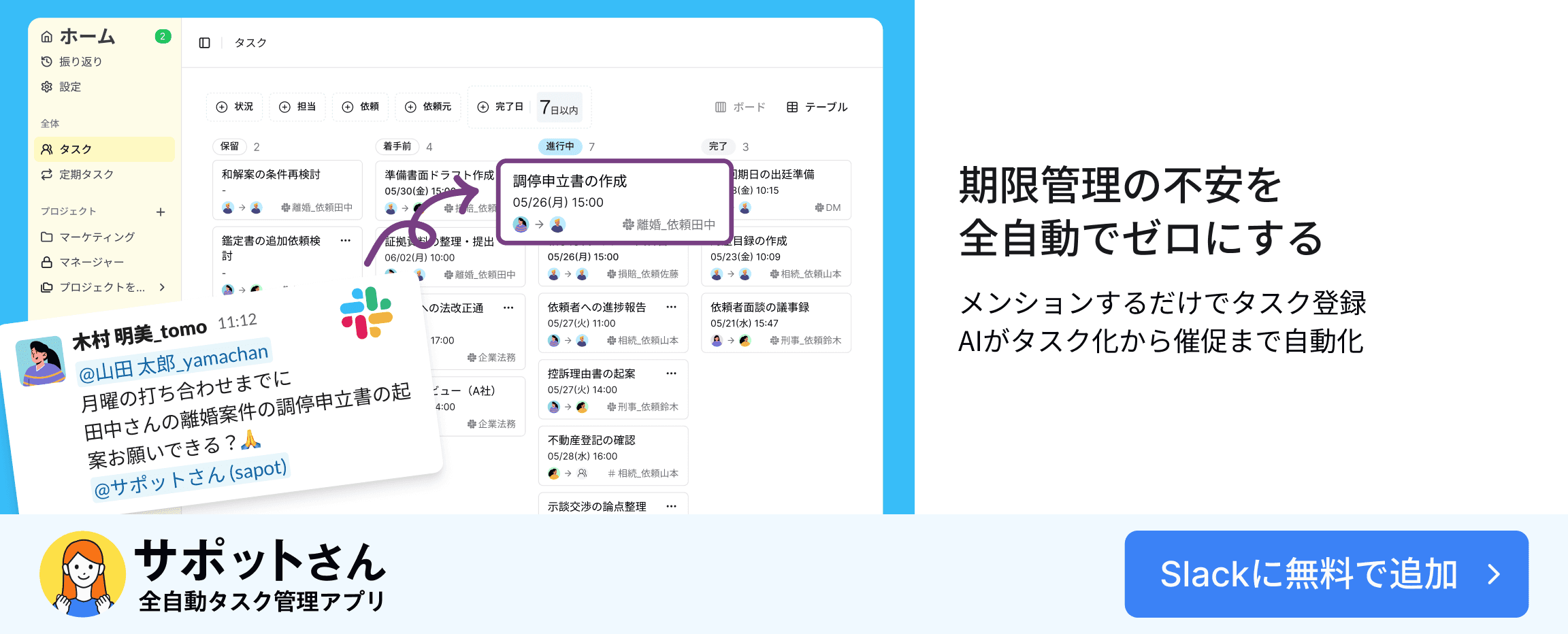
Task: Click the Slack logo icon
Action: [x=367, y=312]
